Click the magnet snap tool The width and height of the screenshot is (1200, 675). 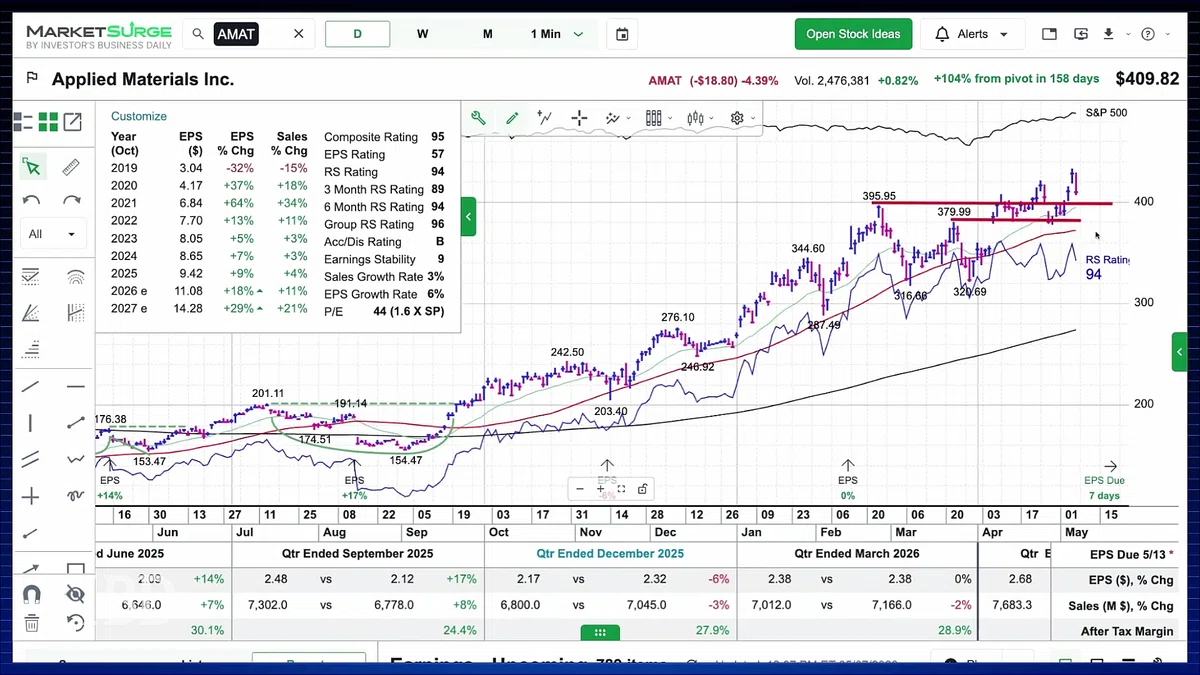pyautogui.click(x=31, y=594)
